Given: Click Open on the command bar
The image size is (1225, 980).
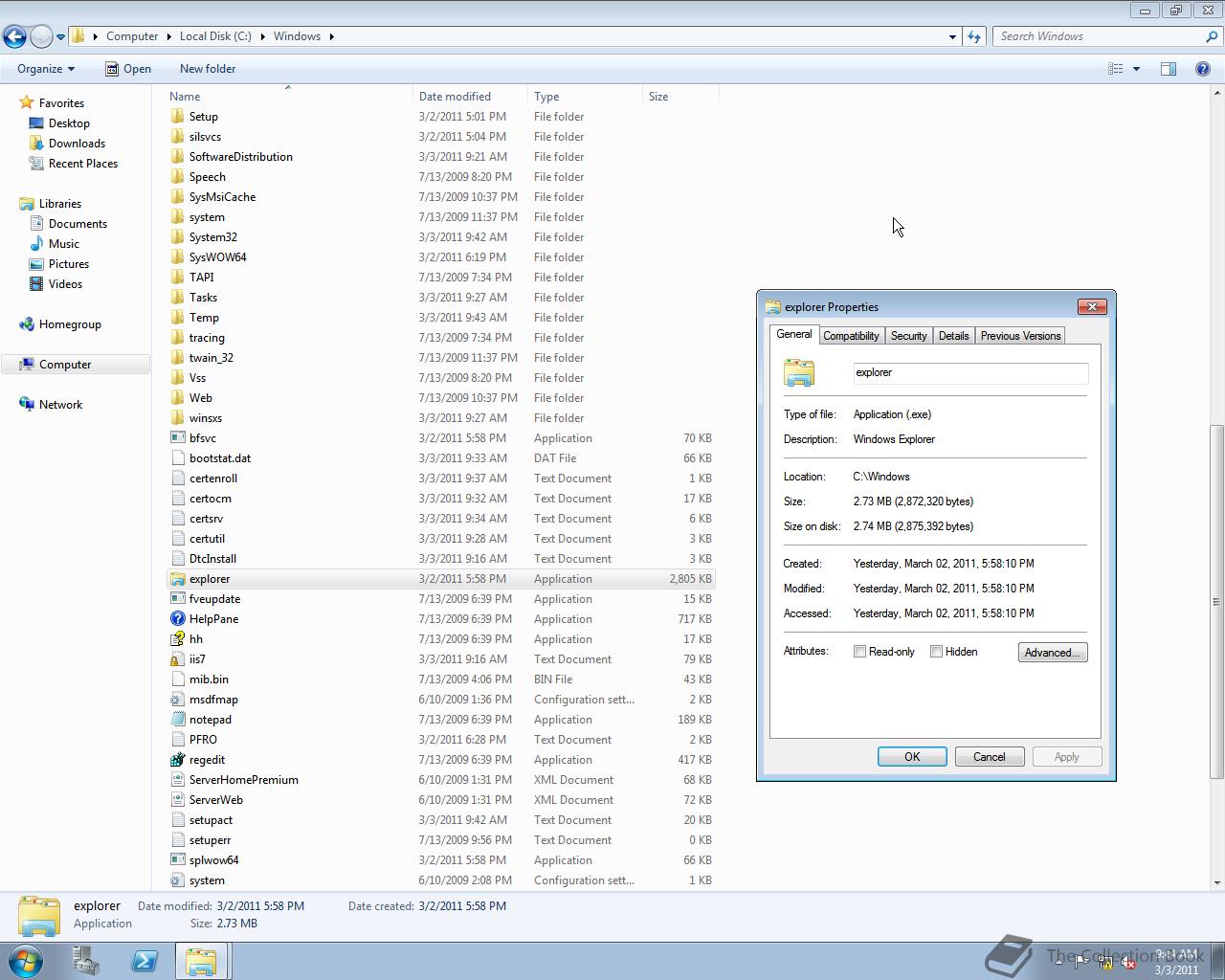Looking at the screenshot, I should 128,69.
